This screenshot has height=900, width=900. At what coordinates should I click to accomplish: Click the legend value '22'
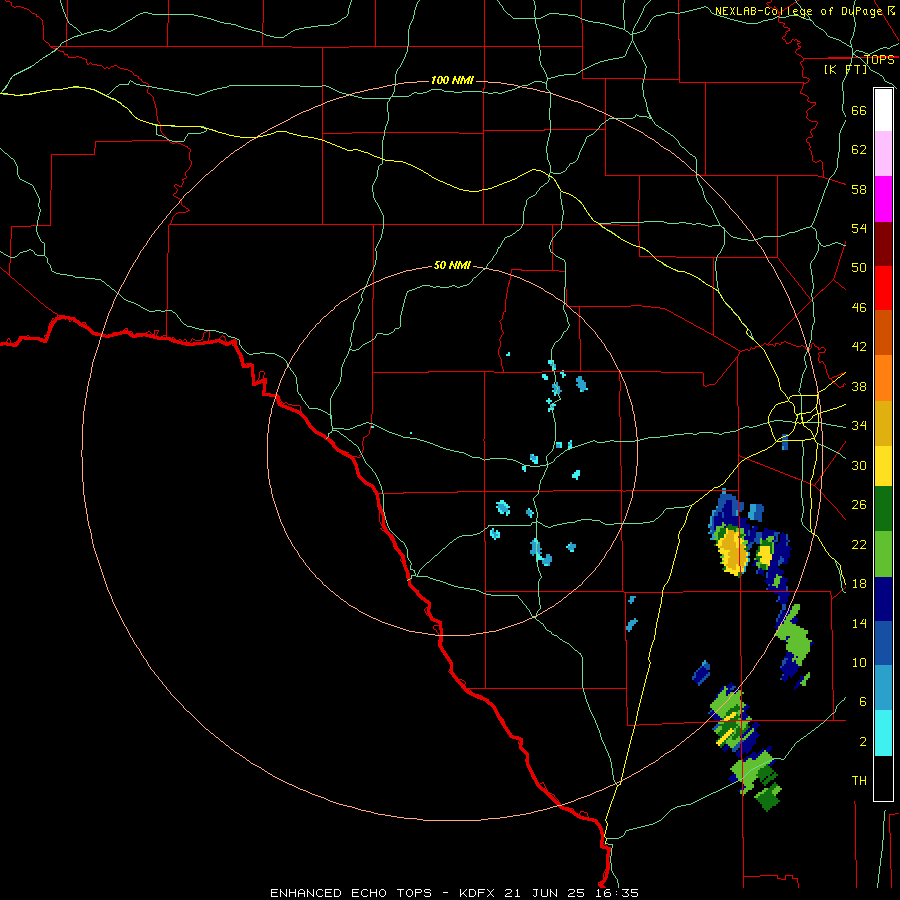point(859,544)
